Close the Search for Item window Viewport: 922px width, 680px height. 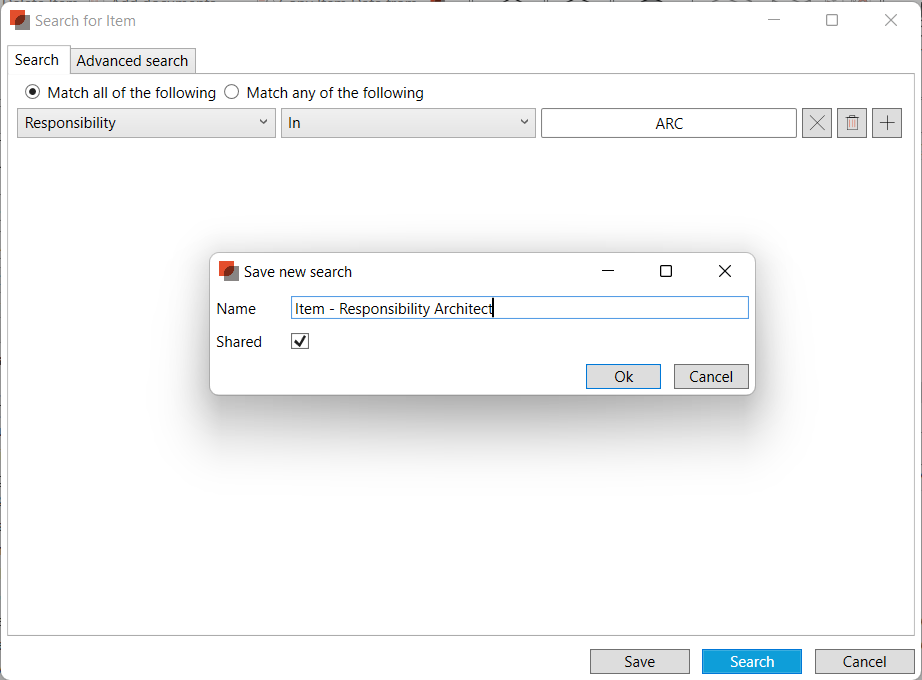(x=890, y=20)
